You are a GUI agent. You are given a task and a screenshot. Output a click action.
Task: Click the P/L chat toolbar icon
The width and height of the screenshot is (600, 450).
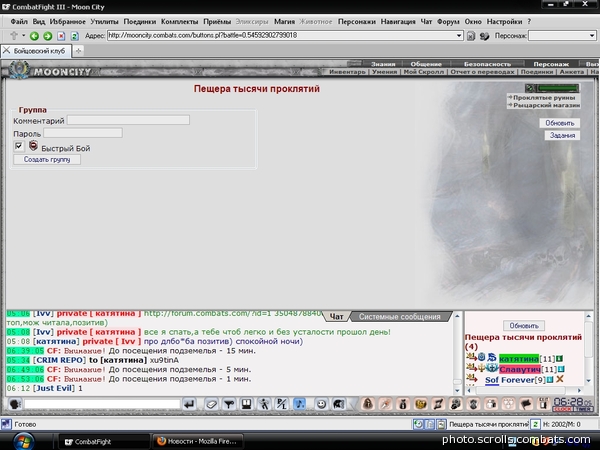282,404
